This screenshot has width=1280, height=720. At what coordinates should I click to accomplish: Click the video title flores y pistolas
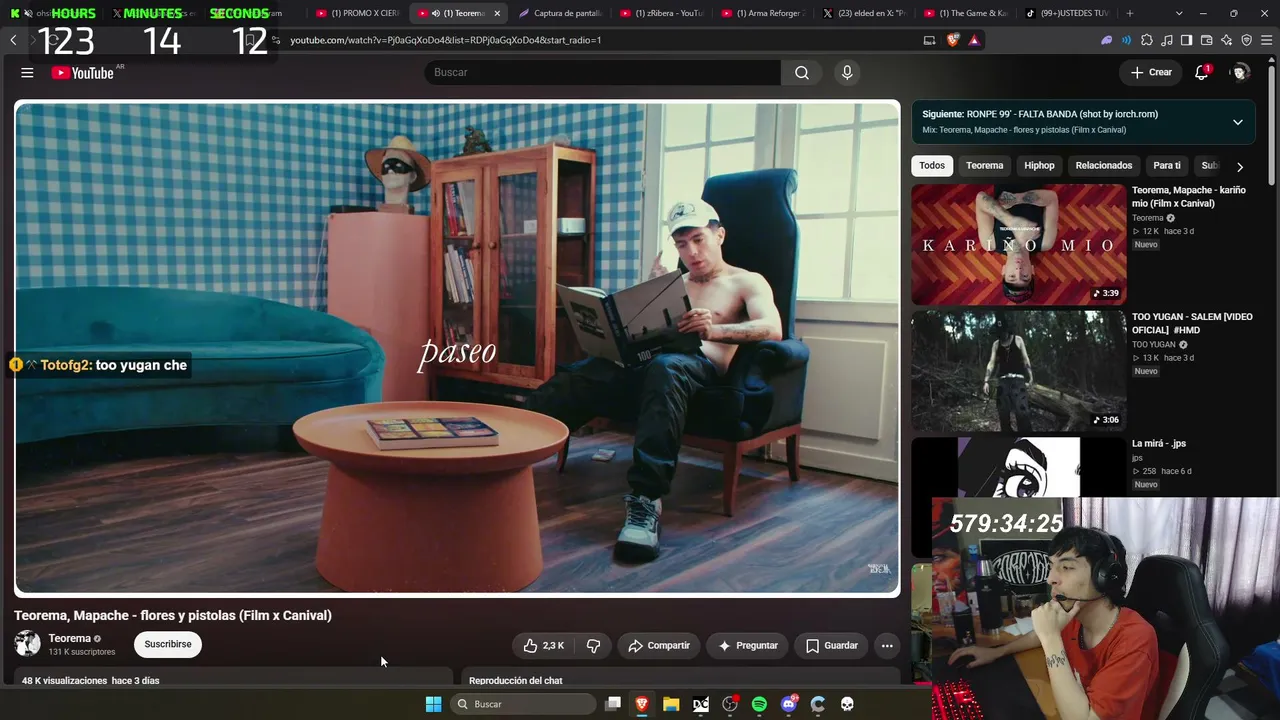click(173, 615)
